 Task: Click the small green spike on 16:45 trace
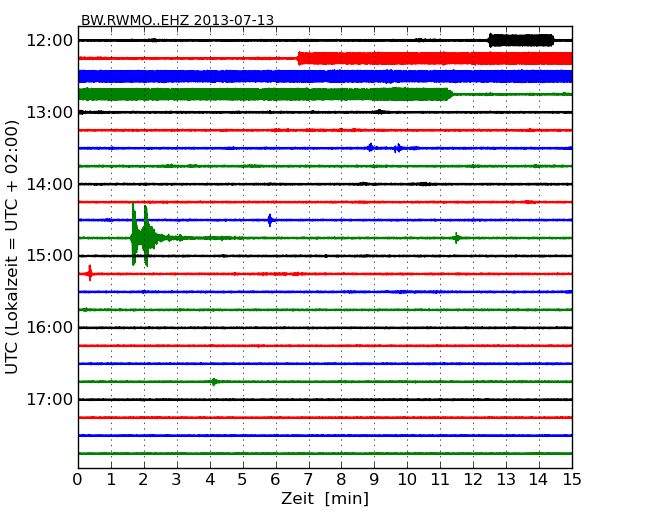click(214, 382)
